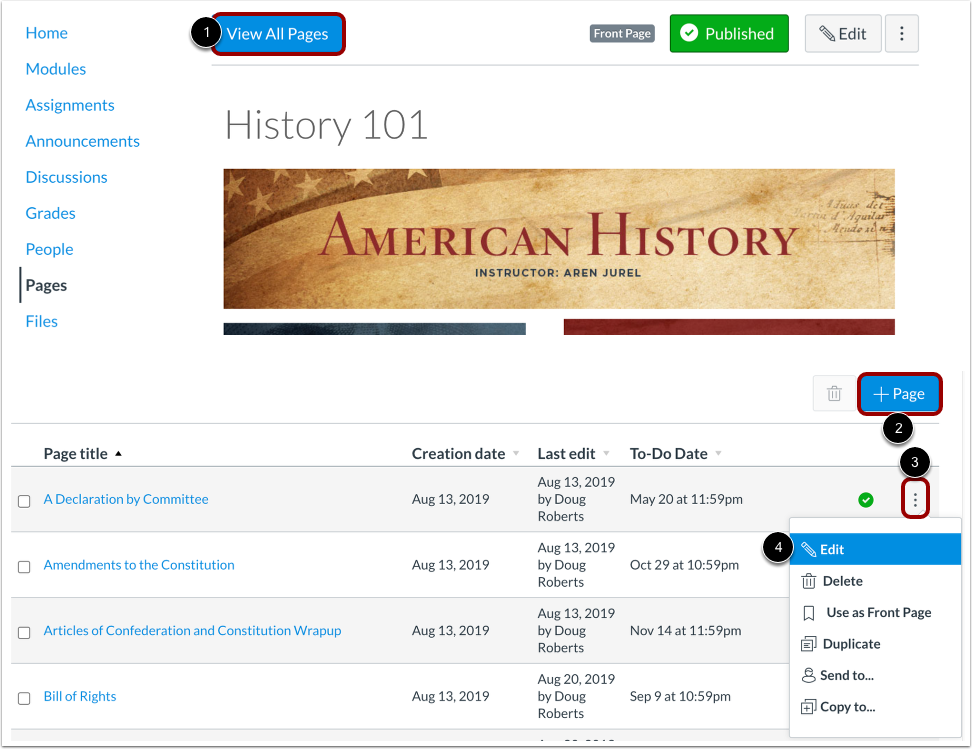The width and height of the screenshot is (972, 749).
Task: Choose Delete from the page options menu
Action: [x=875, y=581]
